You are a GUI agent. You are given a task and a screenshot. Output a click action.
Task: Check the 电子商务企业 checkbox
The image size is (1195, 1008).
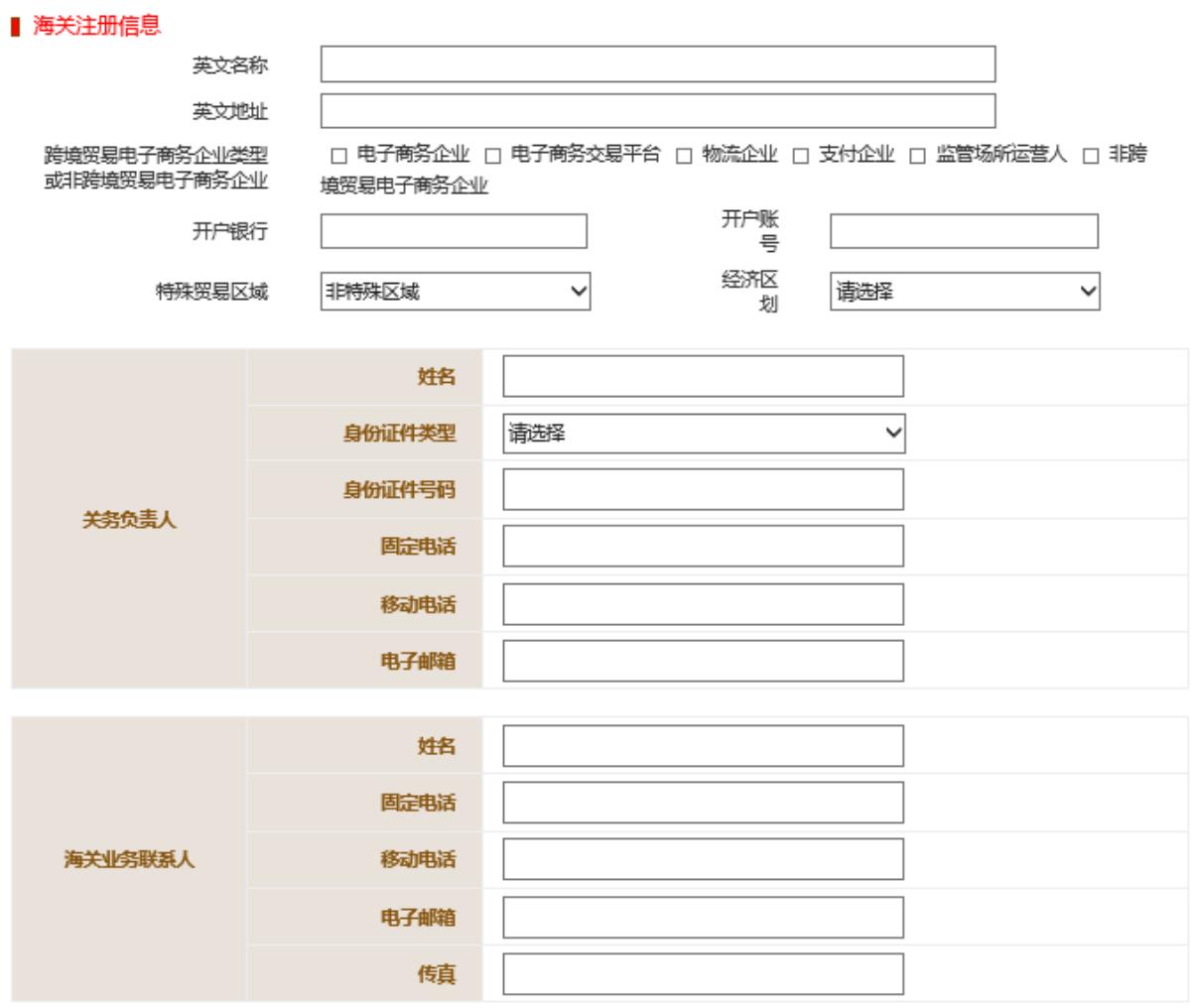[x=339, y=156]
